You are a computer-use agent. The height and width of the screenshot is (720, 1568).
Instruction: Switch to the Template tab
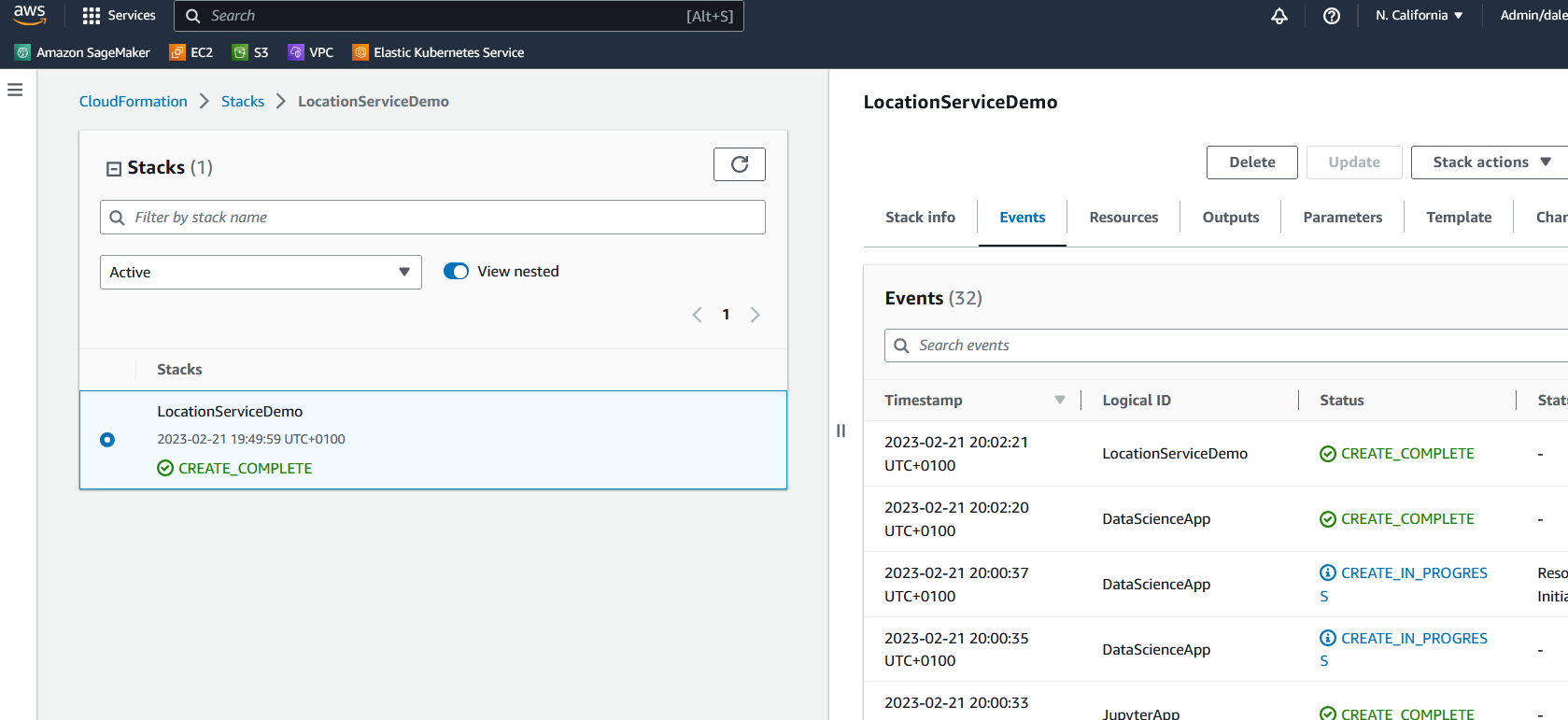tap(1459, 217)
